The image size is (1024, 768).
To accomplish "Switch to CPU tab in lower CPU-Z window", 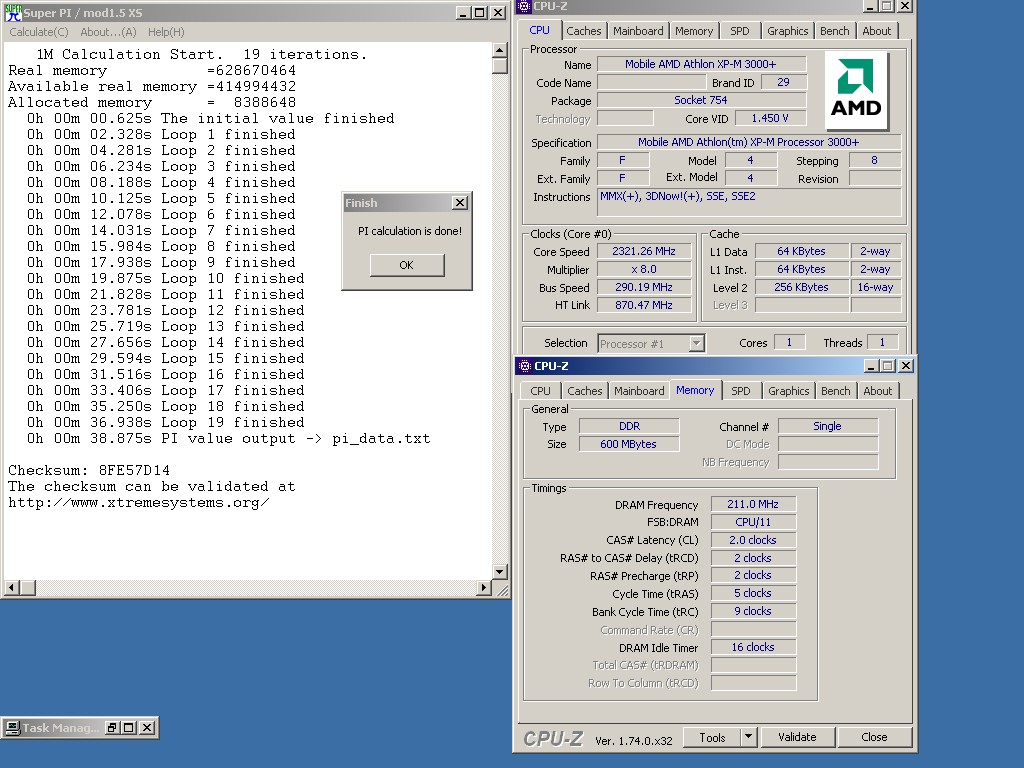I will pyautogui.click(x=540, y=391).
